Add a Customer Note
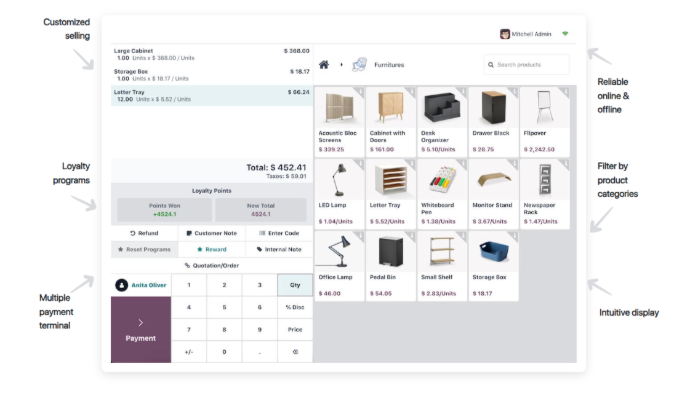The image size is (690, 395). pyautogui.click(x=212, y=233)
